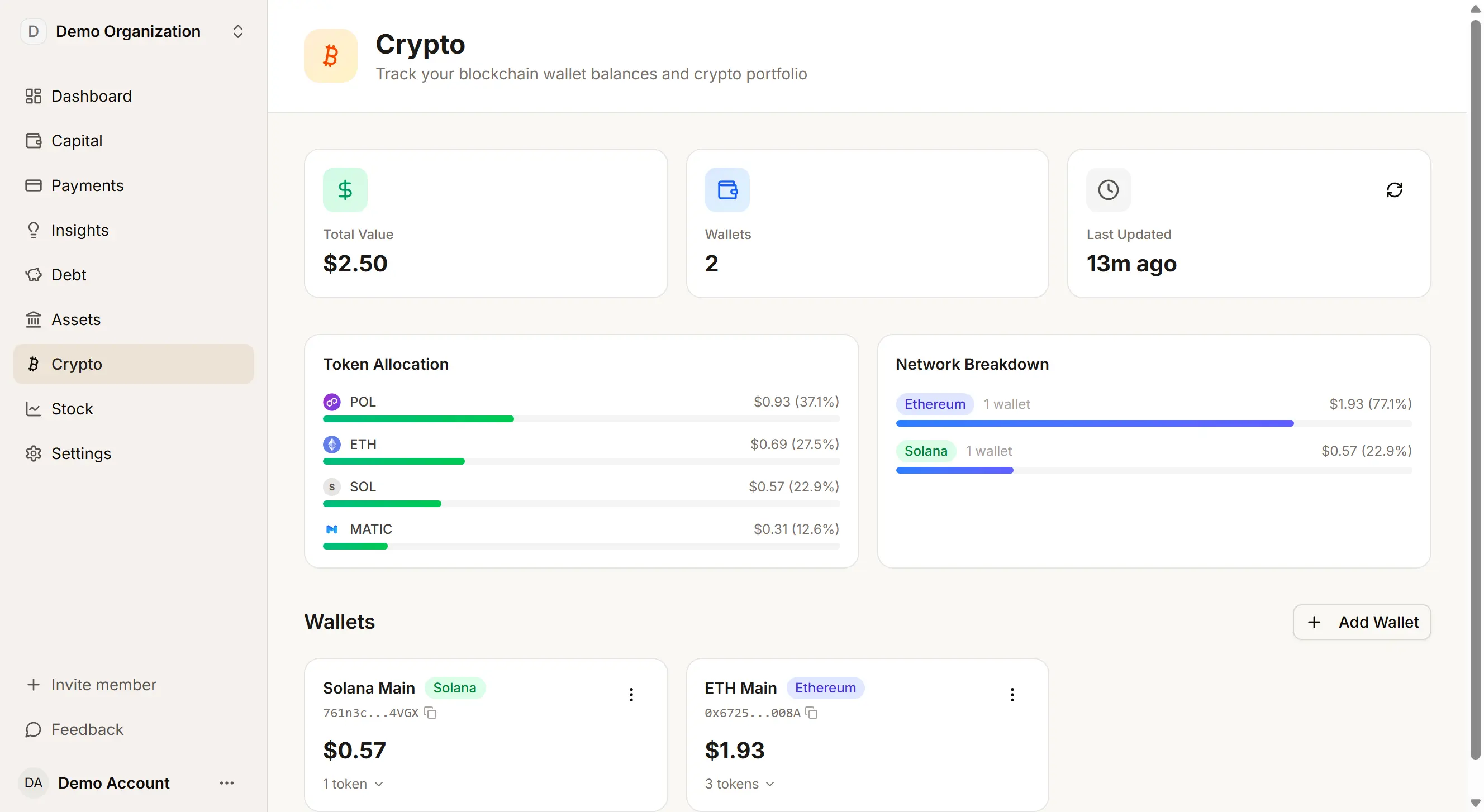This screenshot has height=812, width=1484.
Task: Click the Feedback speech bubble icon
Action: [34, 730]
